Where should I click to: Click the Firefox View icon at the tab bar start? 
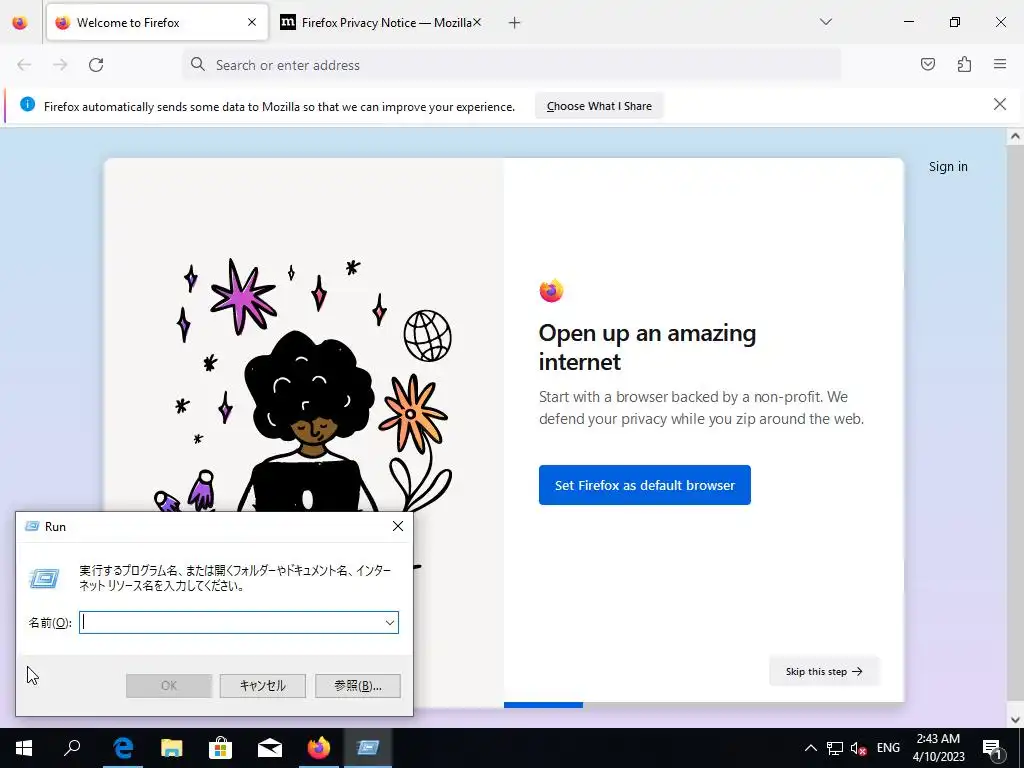click(20, 23)
